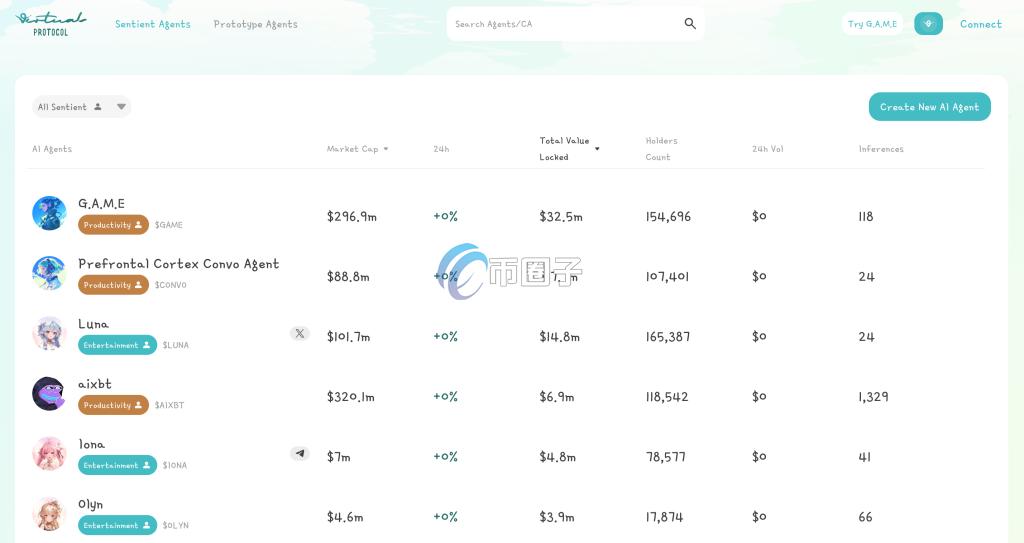Click AI Agents column header
This screenshot has height=543, width=1024.
(x=52, y=149)
